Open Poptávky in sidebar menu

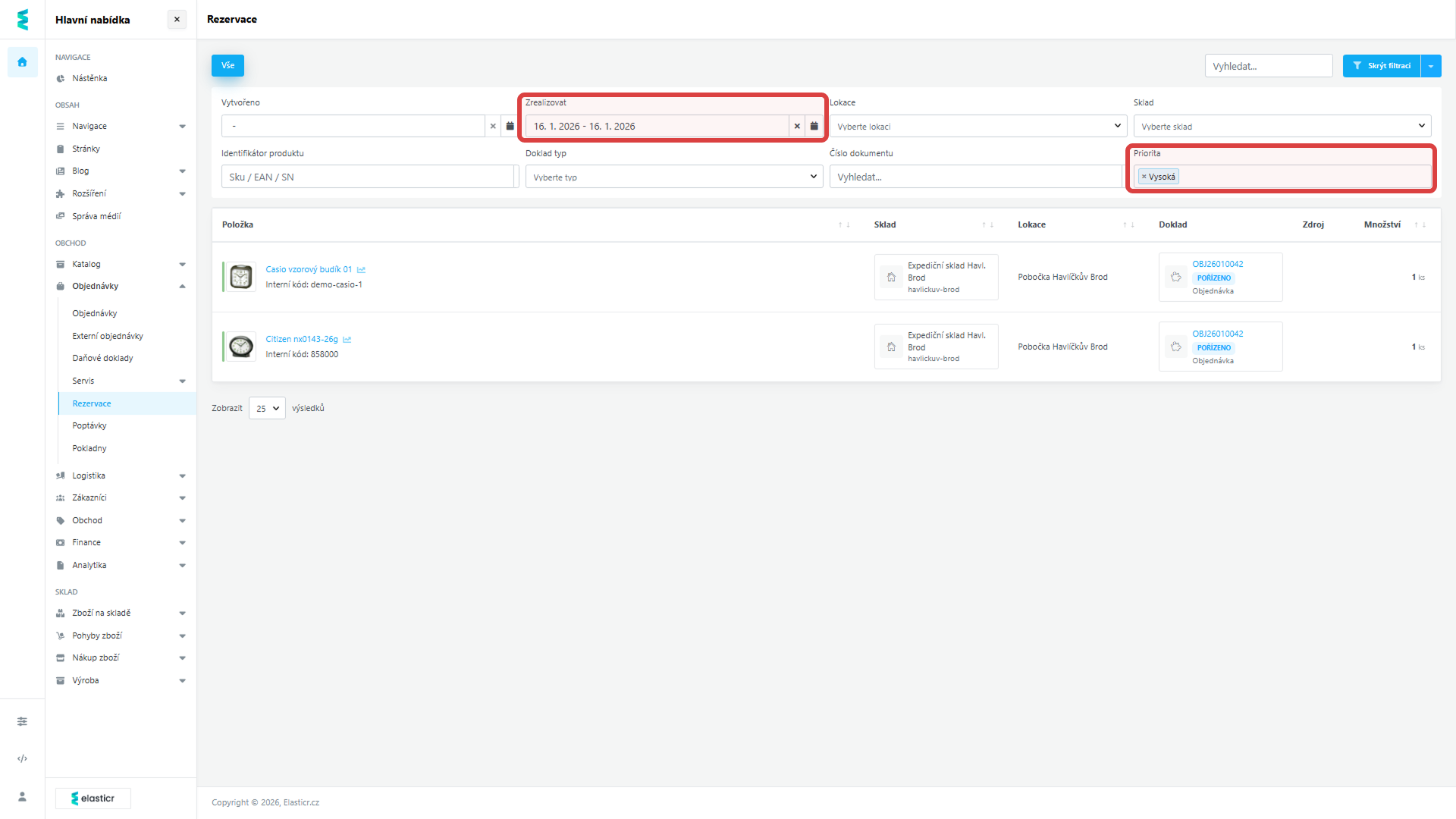point(89,425)
